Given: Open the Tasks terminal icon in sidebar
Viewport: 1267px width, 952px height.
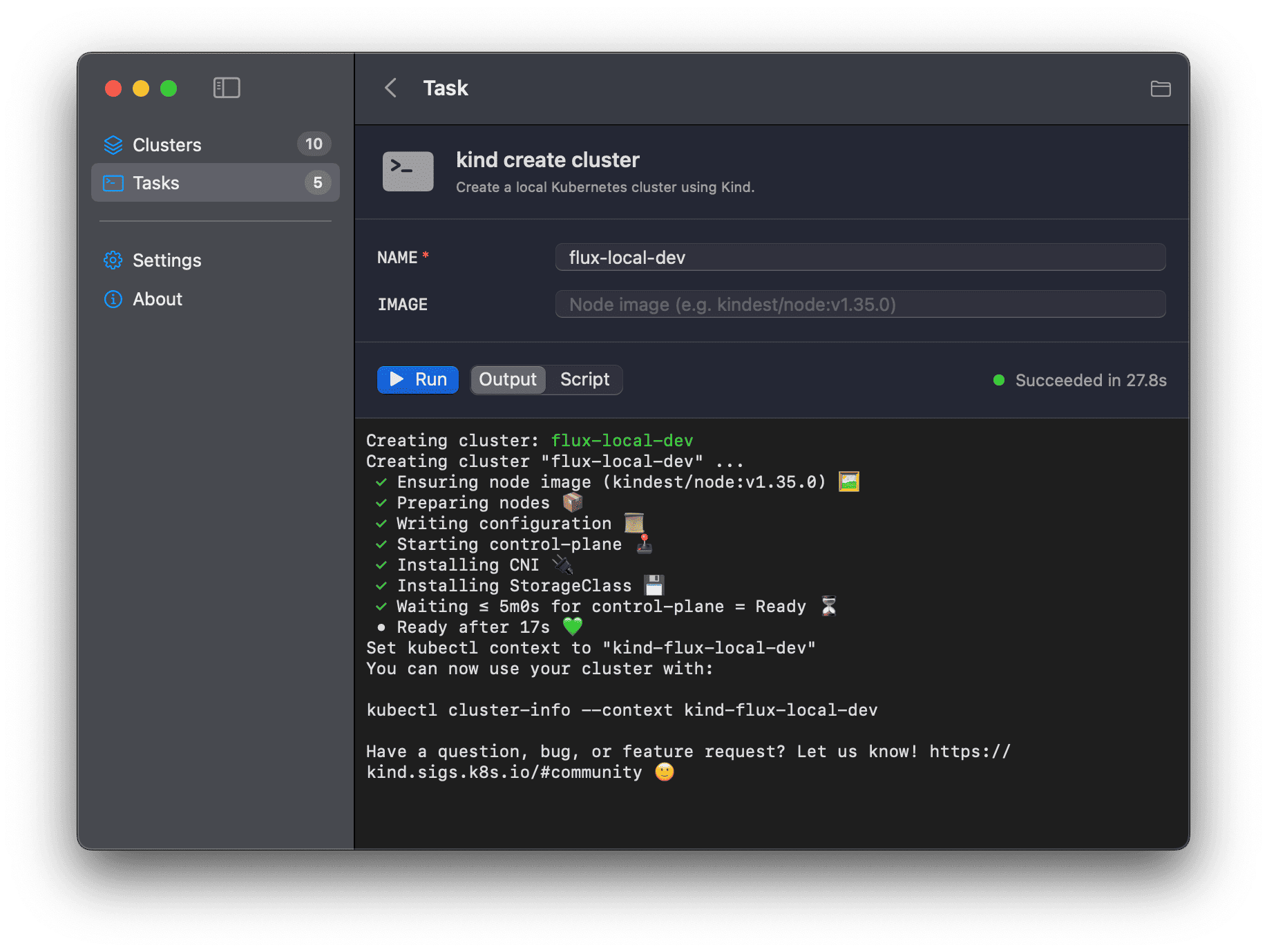Looking at the screenshot, I should pyautogui.click(x=113, y=182).
